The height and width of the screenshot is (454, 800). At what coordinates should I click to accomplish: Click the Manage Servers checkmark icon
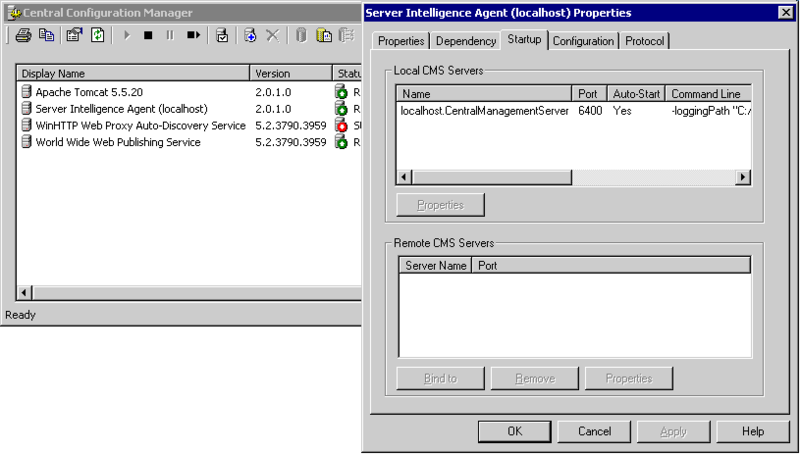[x=222, y=35]
